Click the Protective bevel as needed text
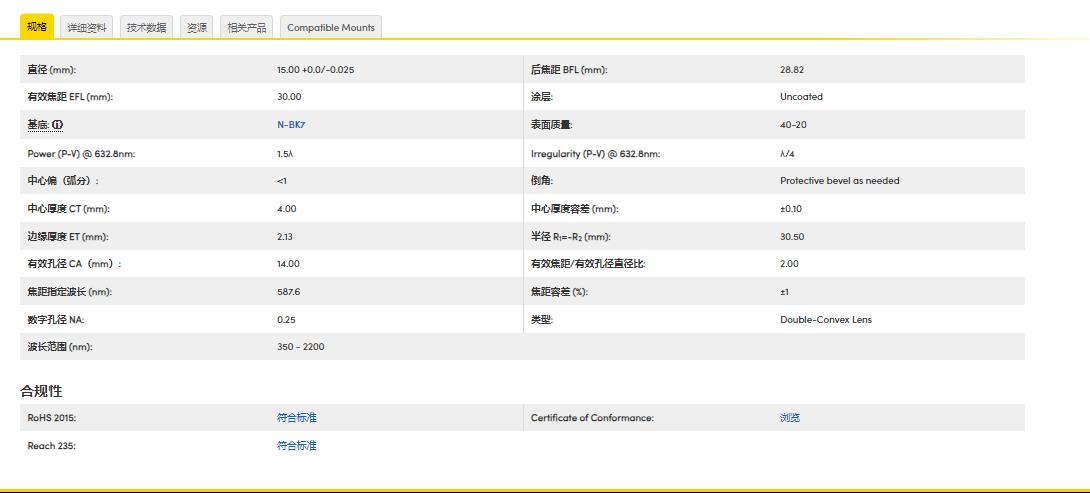This screenshot has width=1090, height=493. click(x=839, y=181)
